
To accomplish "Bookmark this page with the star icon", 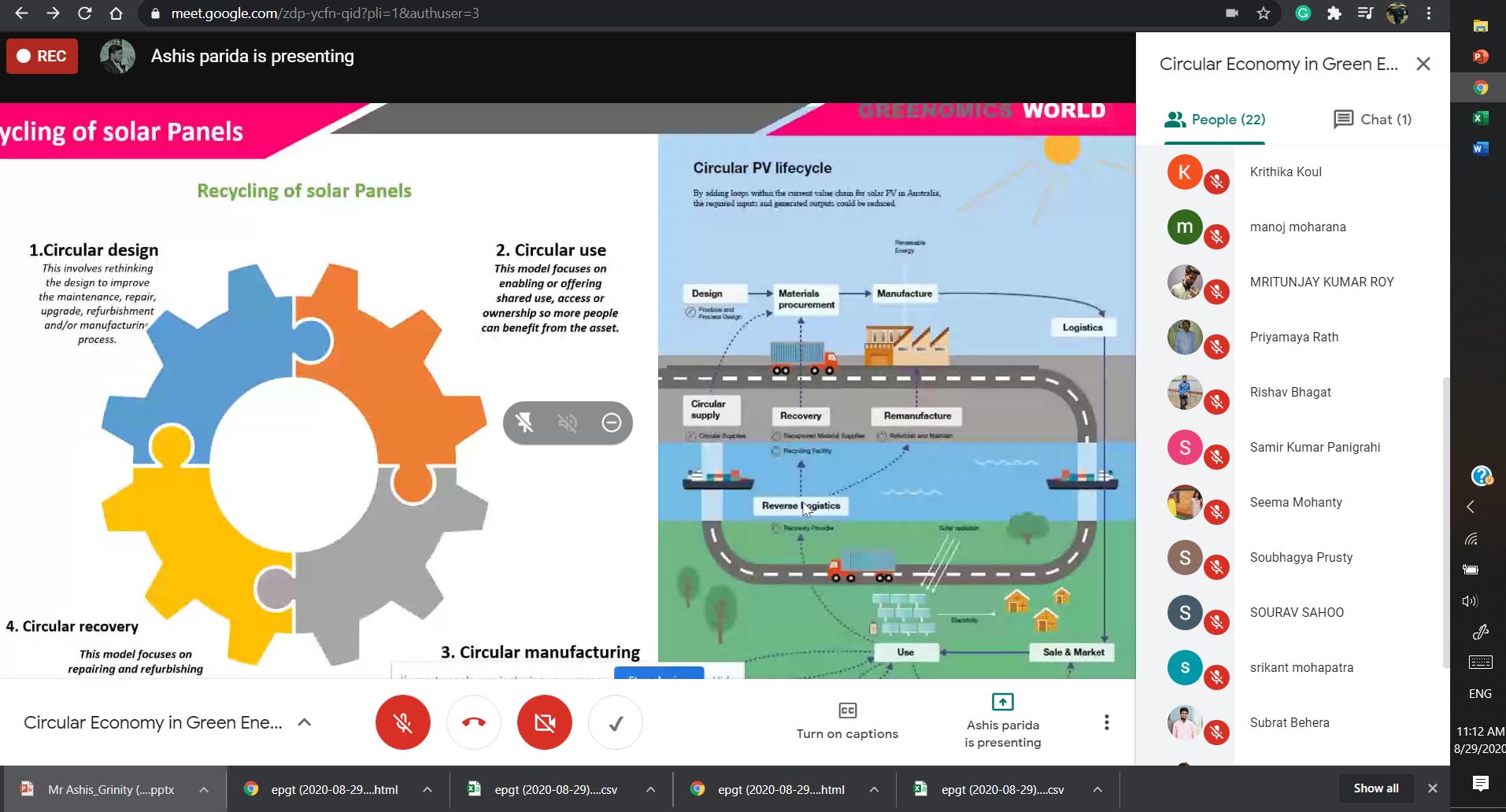I will pyautogui.click(x=1264, y=13).
